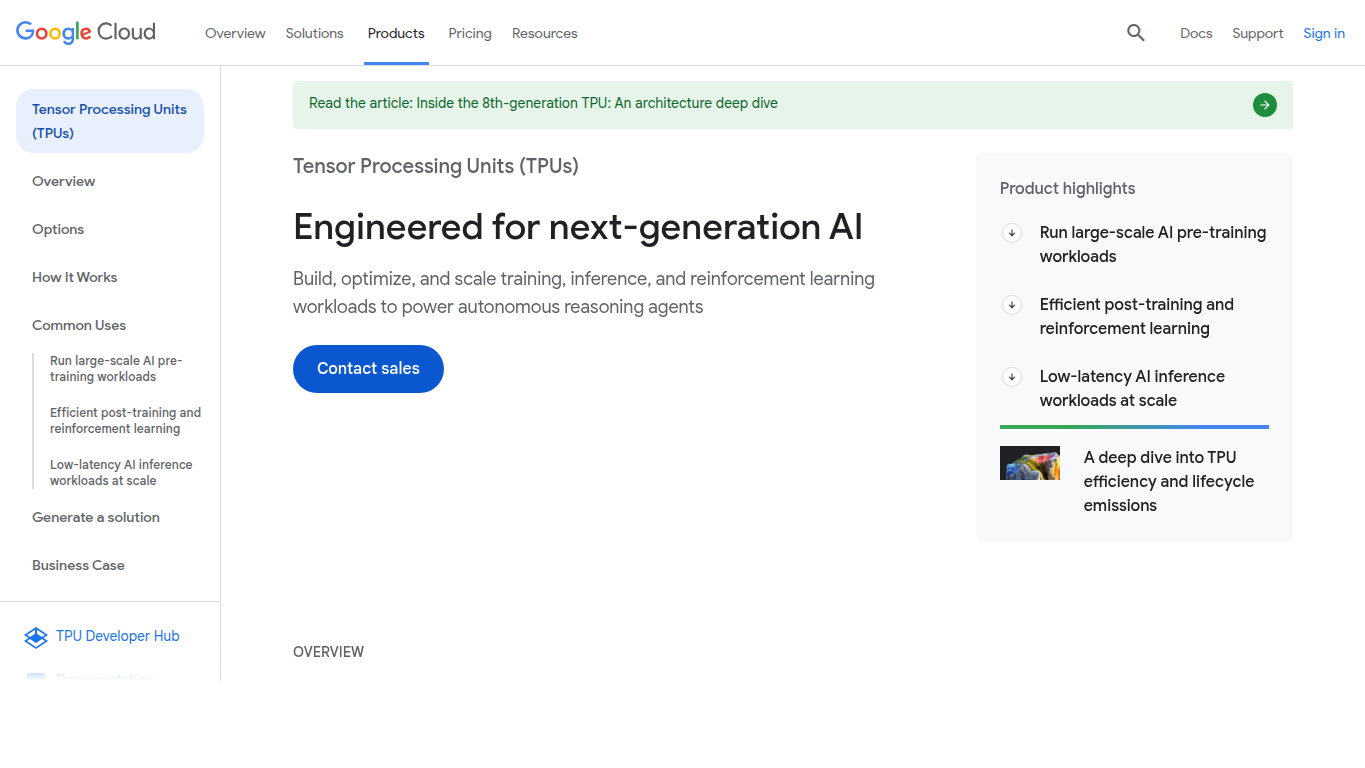Viewport: 1365px width, 768px height.
Task: Open the search magnifier icon
Action: click(x=1135, y=33)
